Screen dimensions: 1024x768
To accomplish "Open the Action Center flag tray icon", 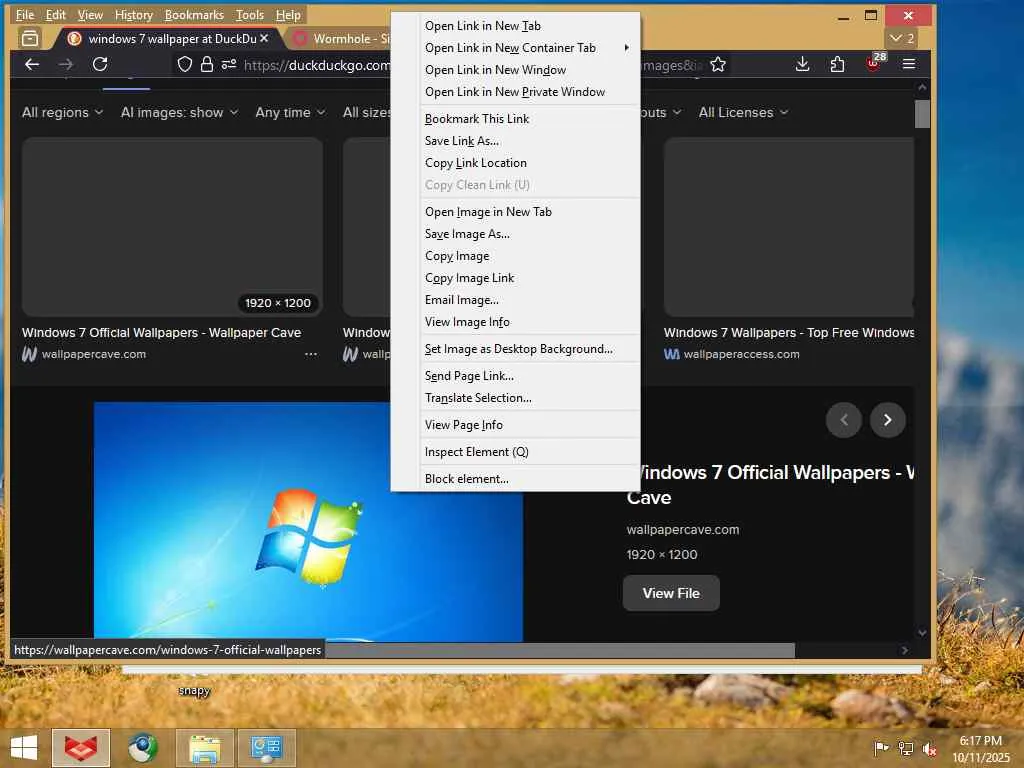I will tap(881, 748).
